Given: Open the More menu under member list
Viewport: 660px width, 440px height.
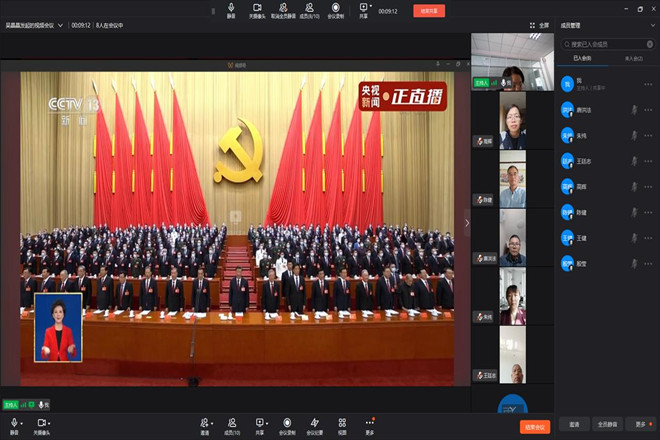Looking at the screenshot, I should tap(641, 424).
